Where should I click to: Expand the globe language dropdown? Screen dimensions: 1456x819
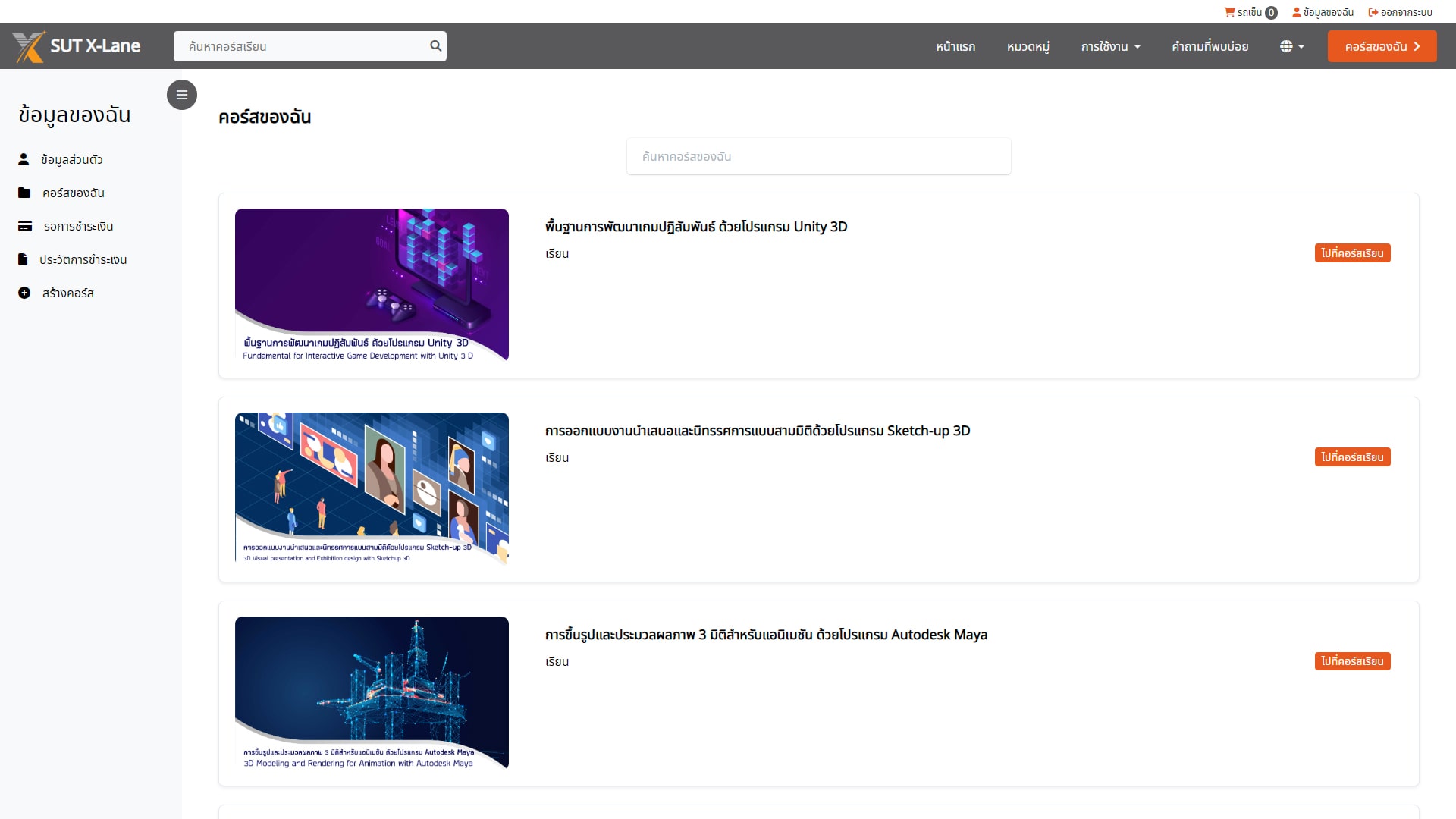tap(1292, 46)
